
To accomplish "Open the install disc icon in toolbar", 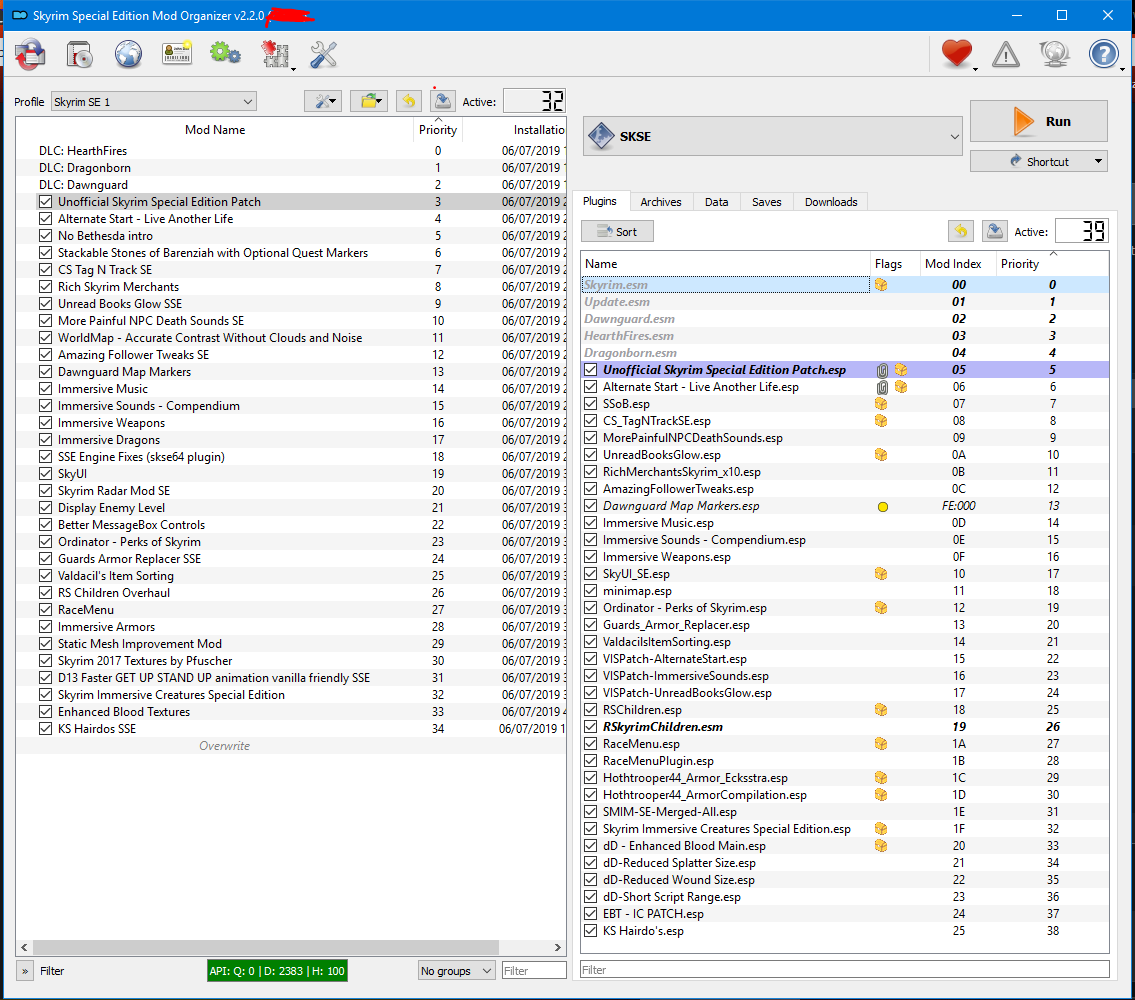I will (79, 54).
